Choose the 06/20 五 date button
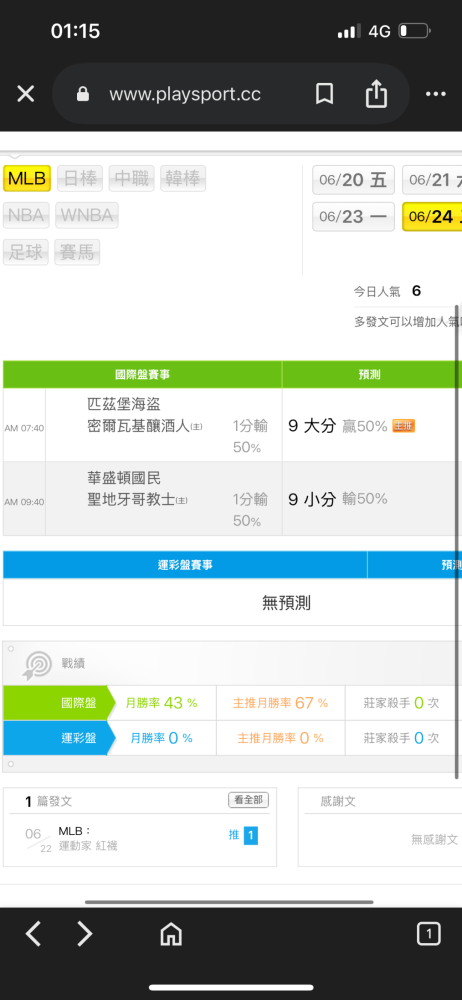 coord(353,180)
